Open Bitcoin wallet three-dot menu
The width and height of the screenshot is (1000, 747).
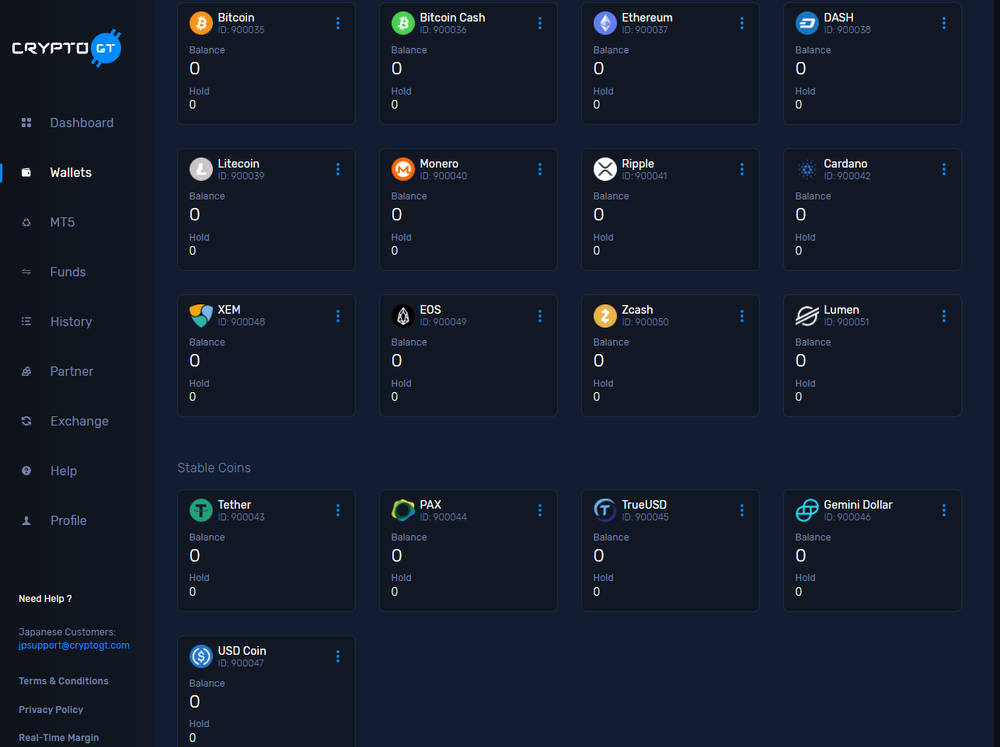click(338, 23)
